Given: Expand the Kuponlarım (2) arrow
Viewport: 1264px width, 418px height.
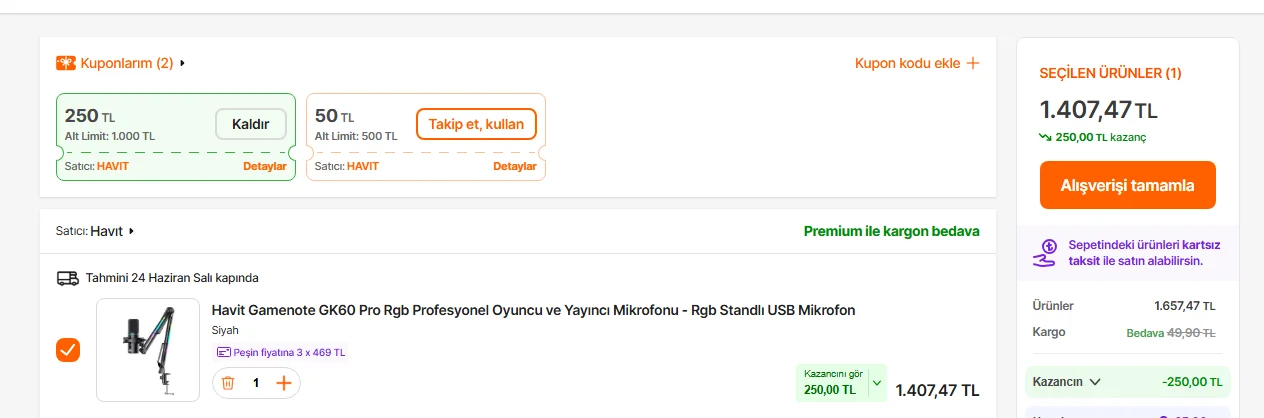Looking at the screenshot, I should click(x=183, y=63).
